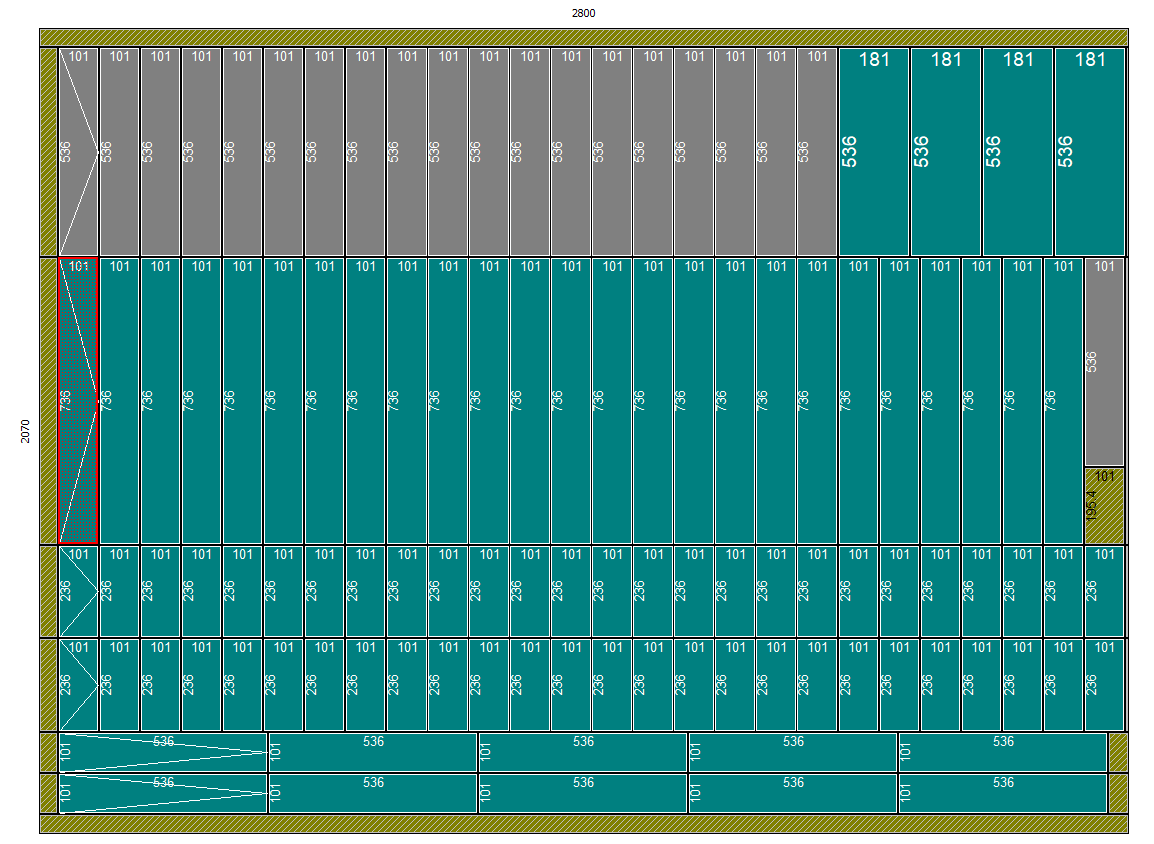This screenshot has width=1154, height=844.
Task: Click the 2800 sheet width label
Action: click(583, 13)
